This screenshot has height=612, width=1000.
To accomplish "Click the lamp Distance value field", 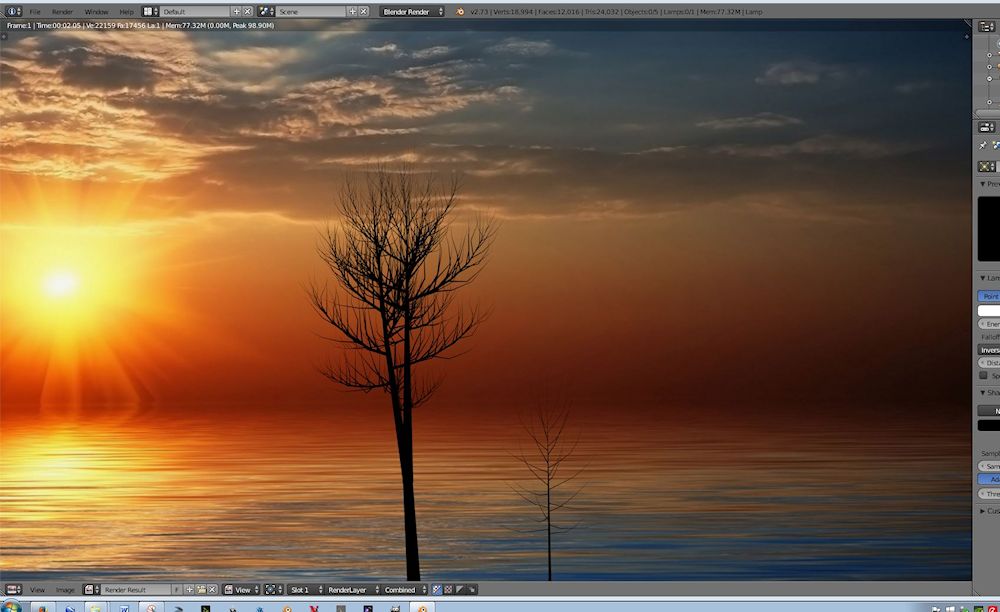I will (x=989, y=362).
